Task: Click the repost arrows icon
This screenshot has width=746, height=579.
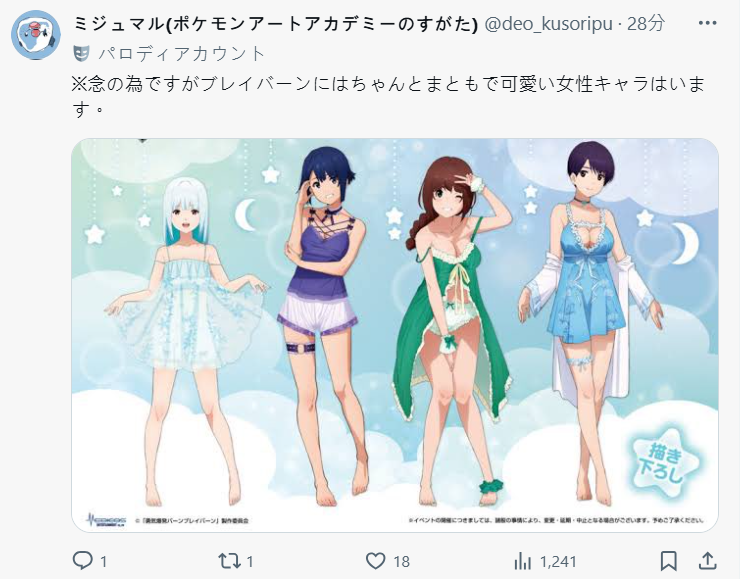Action: [229, 561]
